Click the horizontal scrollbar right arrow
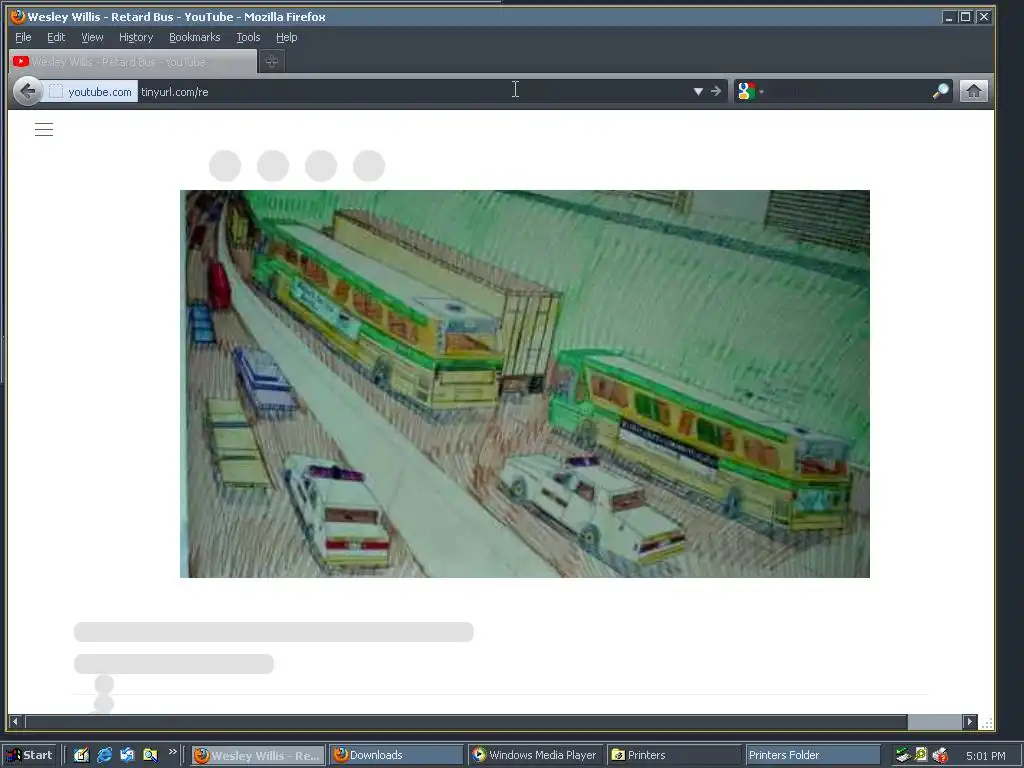This screenshot has width=1024, height=768. coord(970,722)
